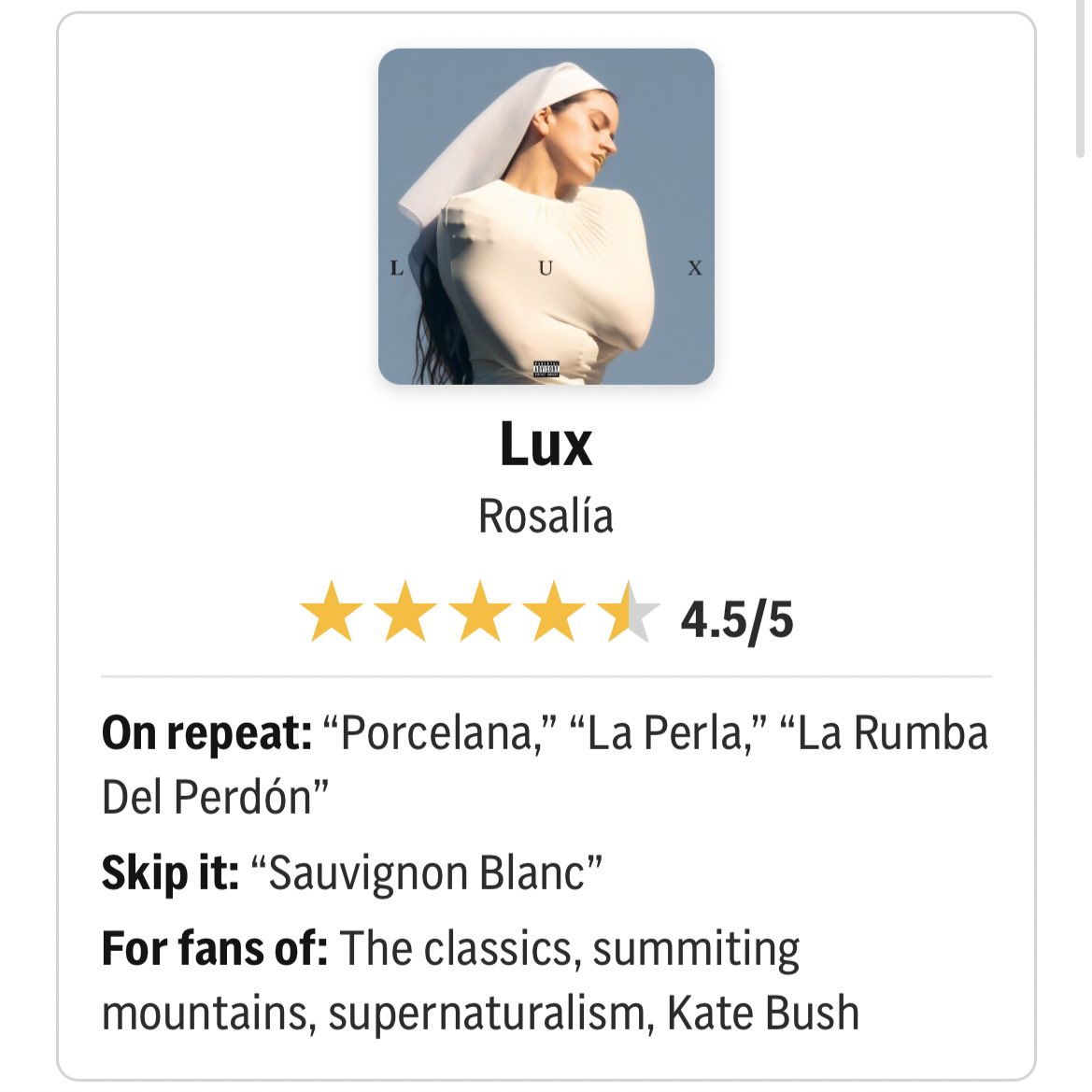Screen dimensions: 1092x1092
Task: Click the third gold rating star
Action: point(480,612)
